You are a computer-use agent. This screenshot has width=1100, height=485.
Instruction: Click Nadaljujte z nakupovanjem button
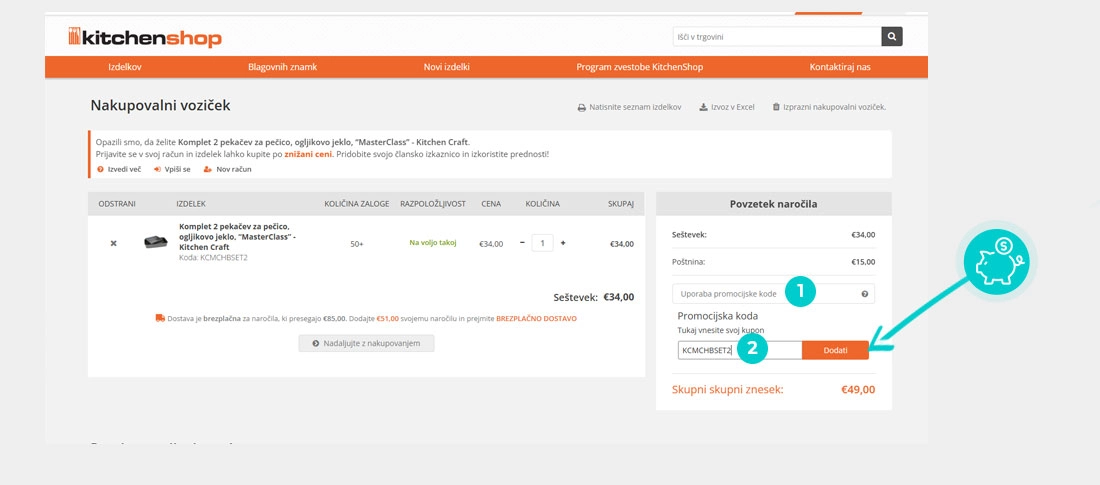coord(366,343)
